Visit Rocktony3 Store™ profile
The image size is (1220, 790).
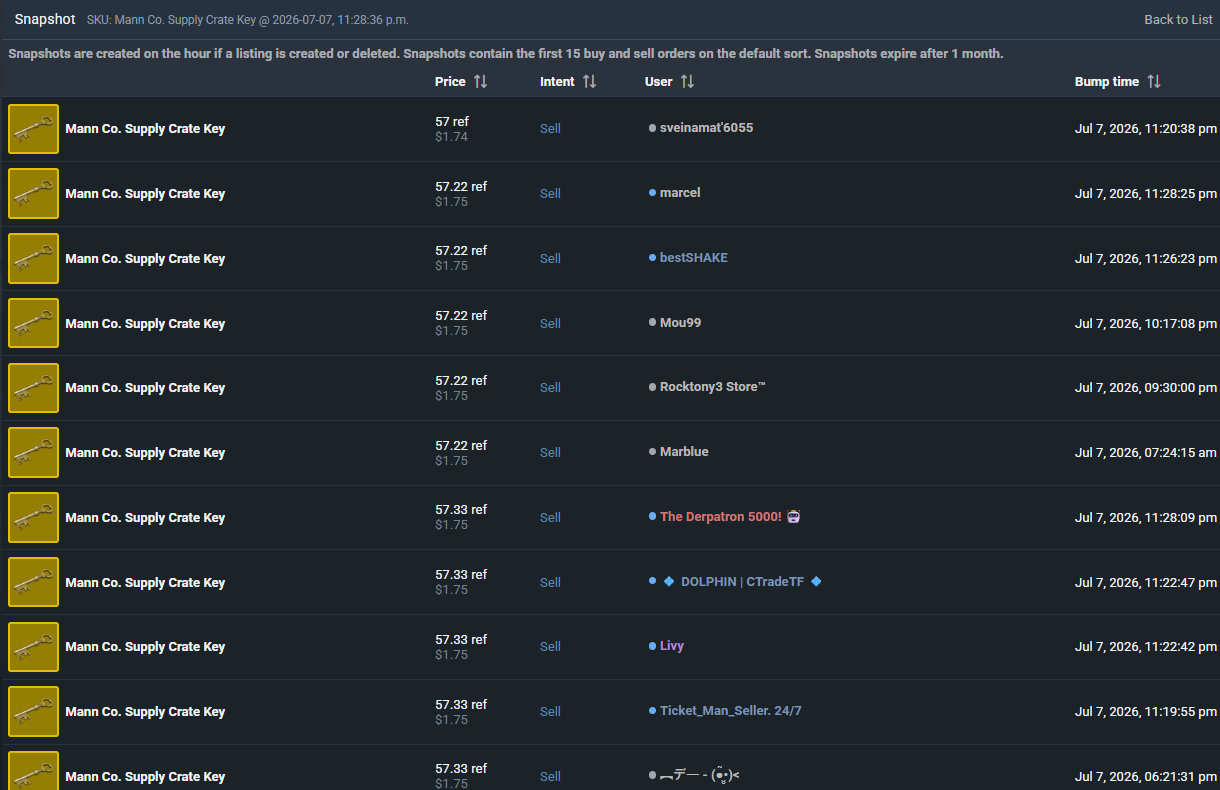(x=713, y=387)
